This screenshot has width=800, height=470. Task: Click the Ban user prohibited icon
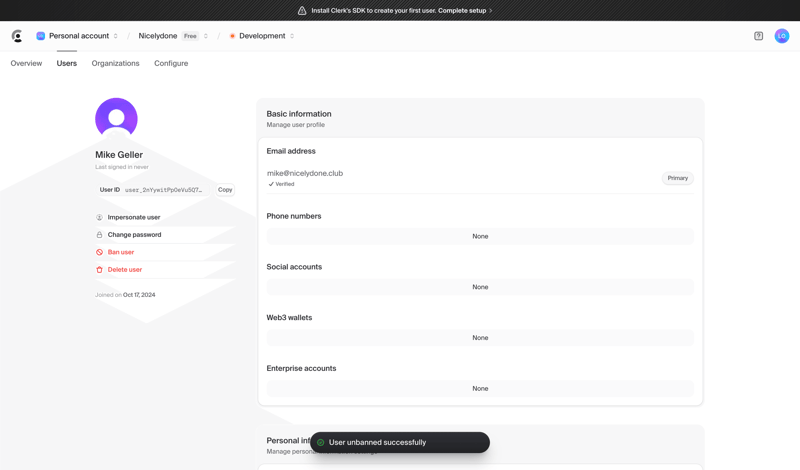(x=99, y=252)
